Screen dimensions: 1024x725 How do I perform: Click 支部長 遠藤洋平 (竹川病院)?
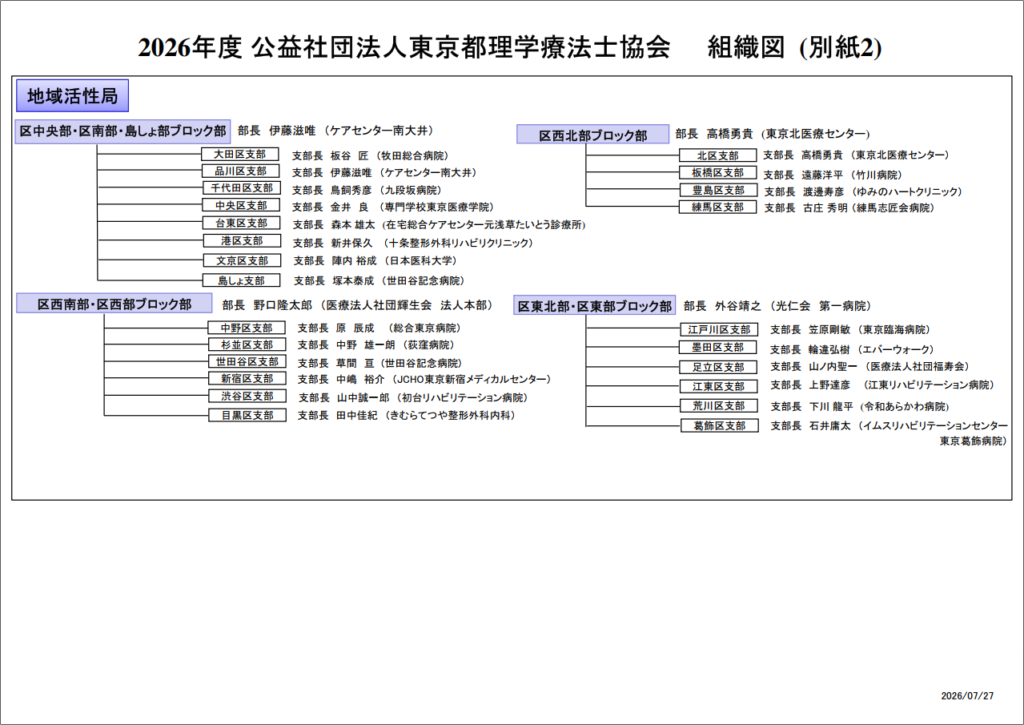(x=833, y=175)
